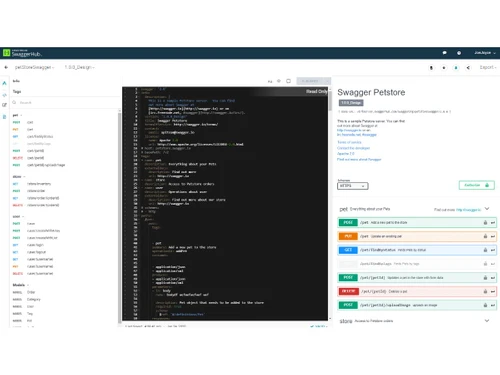This screenshot has width=500, height=375.
Task: Toggle the store section chevron in docs panel
Action: coord(487,321)
